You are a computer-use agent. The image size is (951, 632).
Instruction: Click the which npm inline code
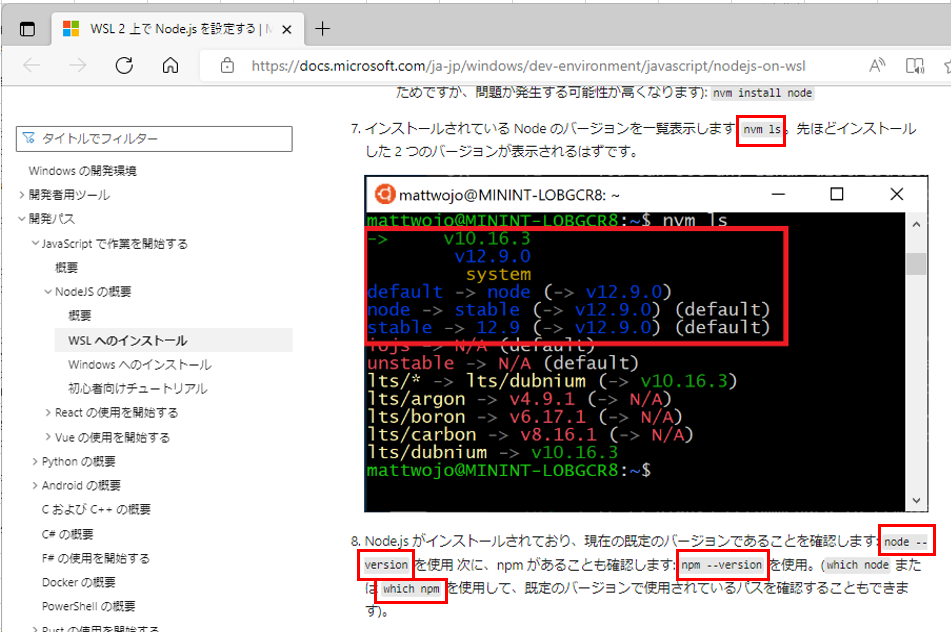pos(411,589)
